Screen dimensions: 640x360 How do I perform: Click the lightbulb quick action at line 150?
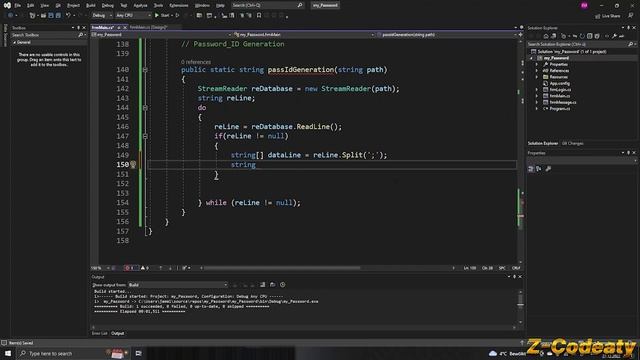pos(133,164)
